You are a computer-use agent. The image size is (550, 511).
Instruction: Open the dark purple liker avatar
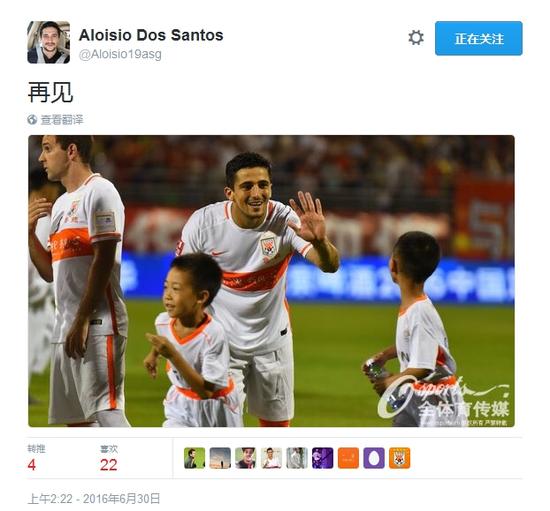(x=322, y=458)
